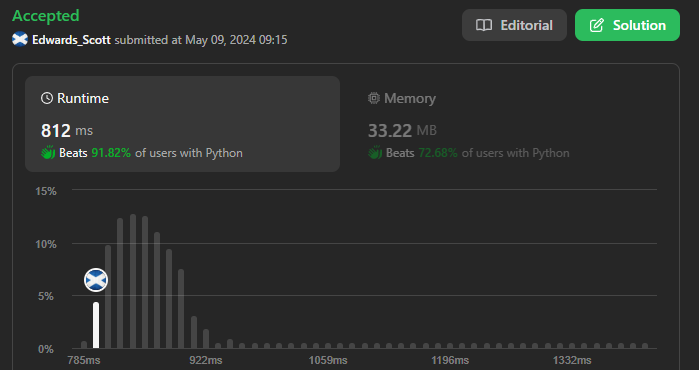Click the 1059ms axis label
Viewport: 699px width, 370px height.
328,360
